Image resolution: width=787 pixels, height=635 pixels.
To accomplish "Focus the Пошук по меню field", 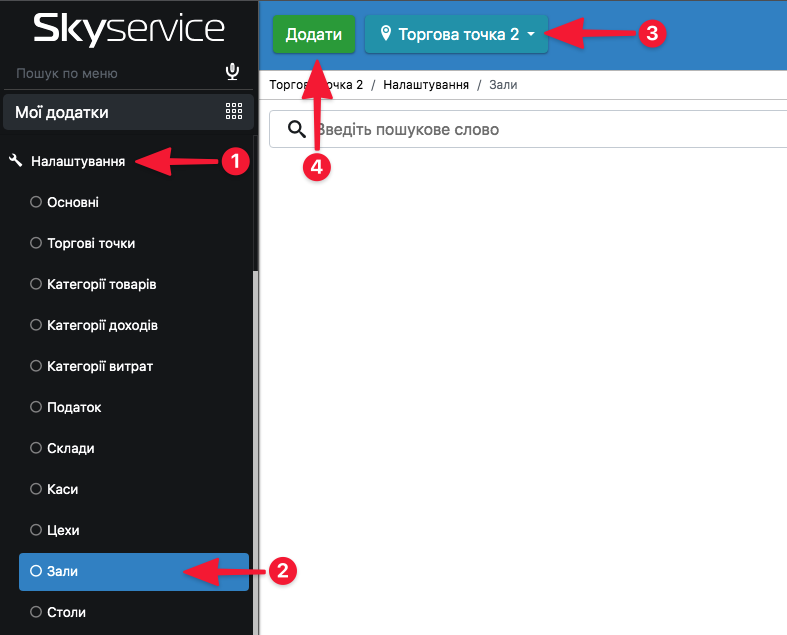I will point(110,73).
